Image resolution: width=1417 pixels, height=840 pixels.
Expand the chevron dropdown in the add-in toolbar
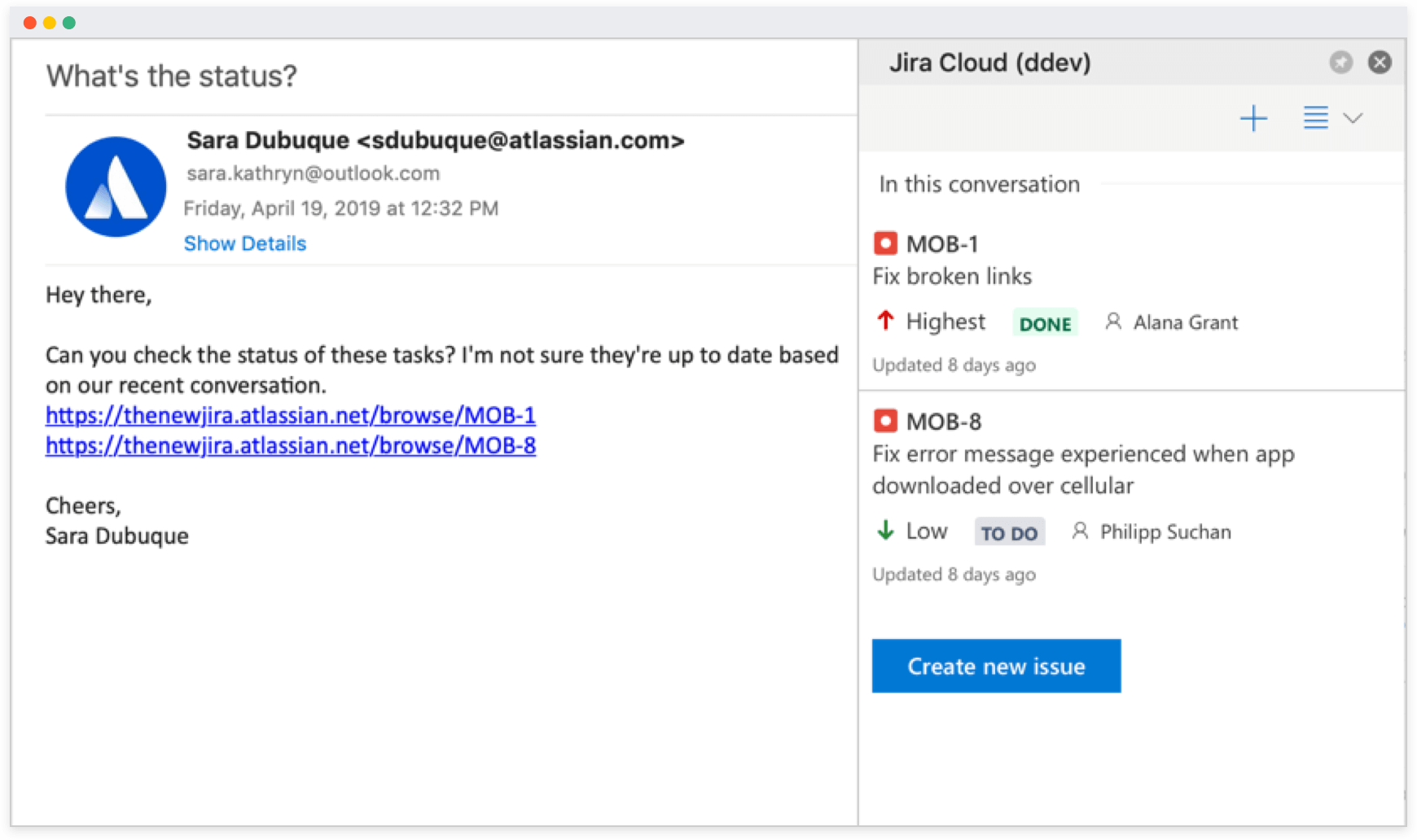point(1353,119)
